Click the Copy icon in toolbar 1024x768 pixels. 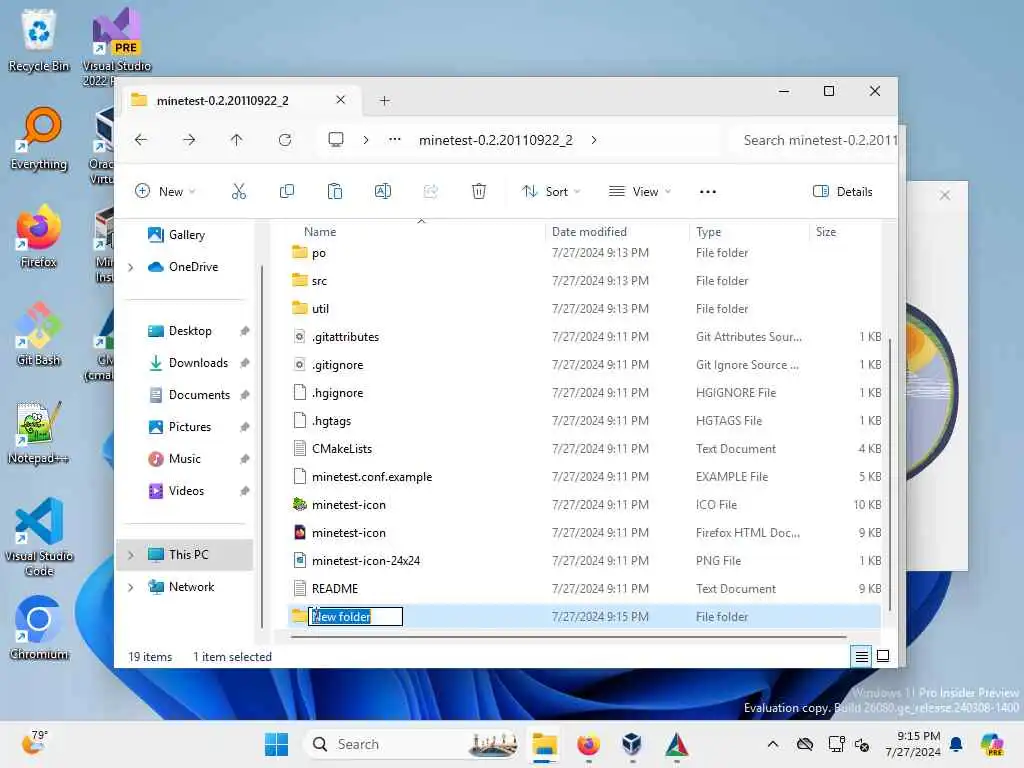tap(287, 191)
